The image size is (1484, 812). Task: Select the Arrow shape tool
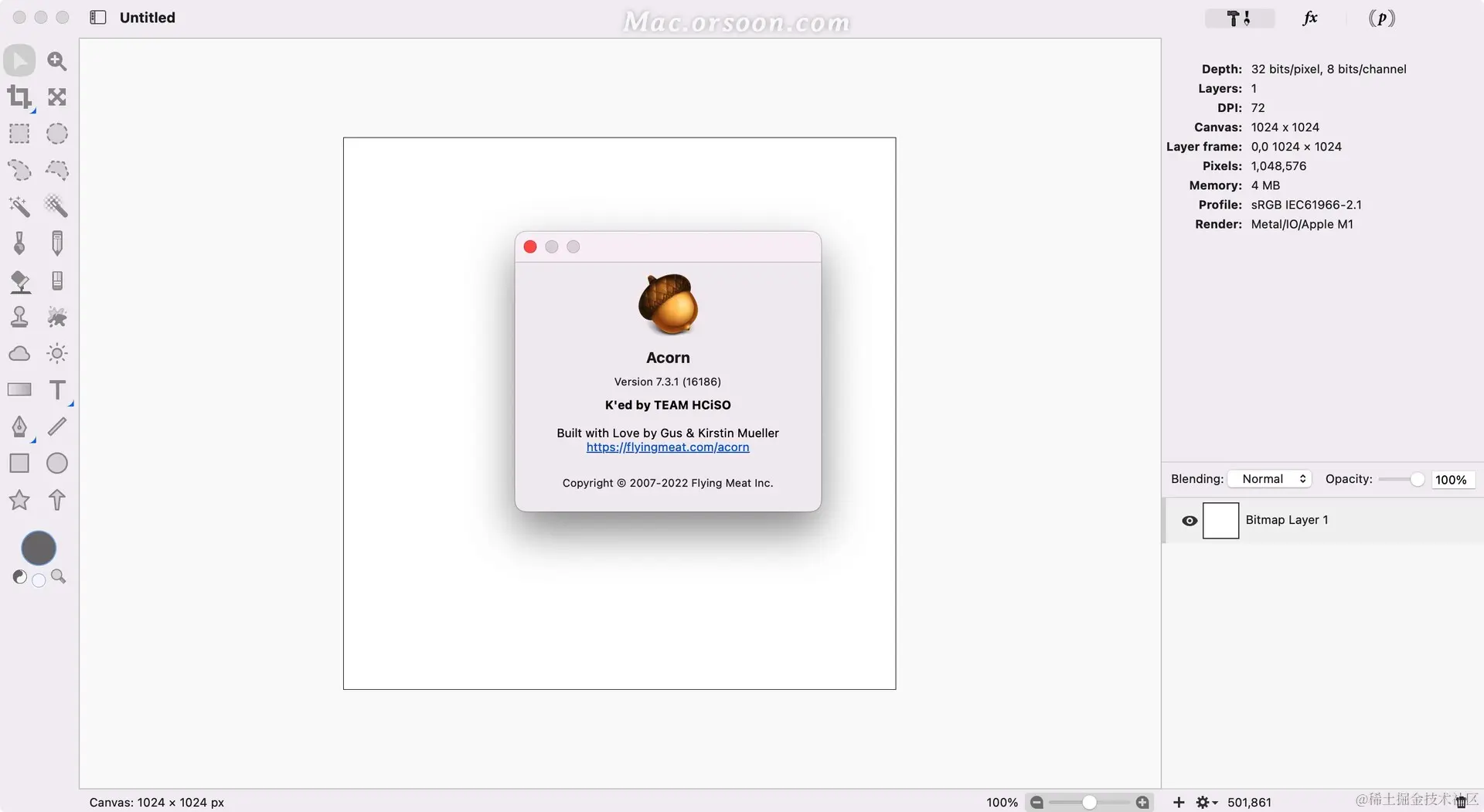57,500
